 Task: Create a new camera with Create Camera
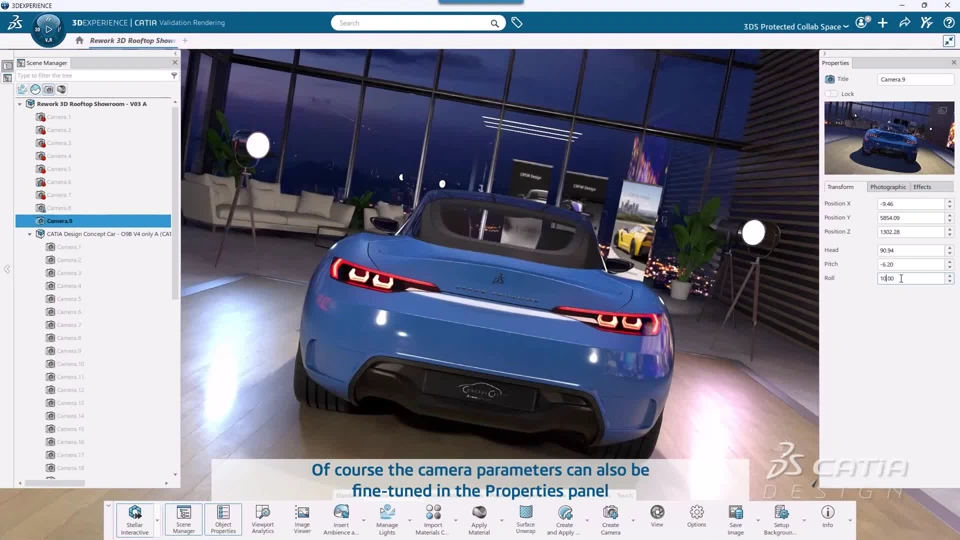pyautogui.click(x=610, y=519)
